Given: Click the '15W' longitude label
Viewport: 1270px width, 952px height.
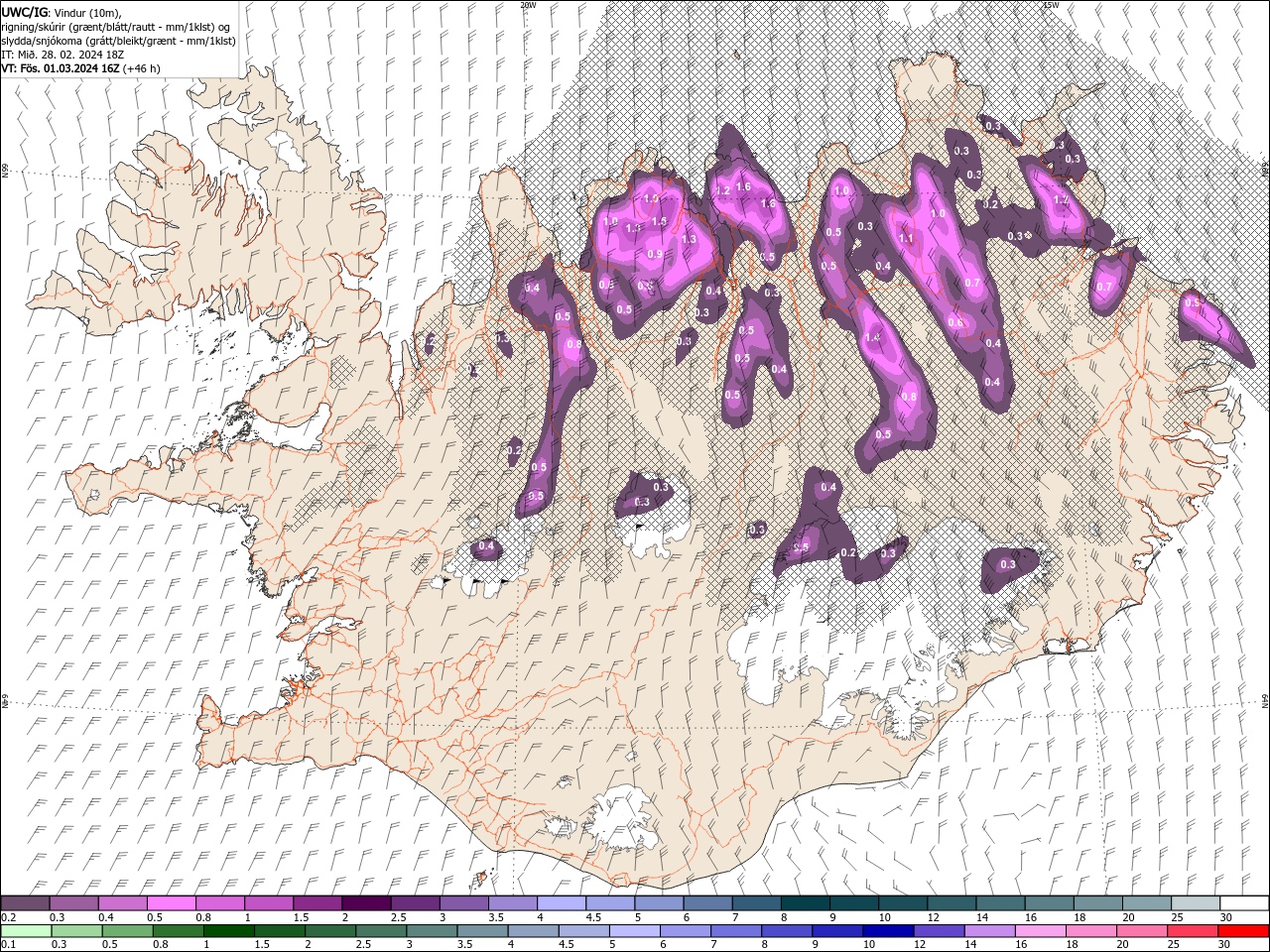Looking at the screenshot, I should (1051, 5).
